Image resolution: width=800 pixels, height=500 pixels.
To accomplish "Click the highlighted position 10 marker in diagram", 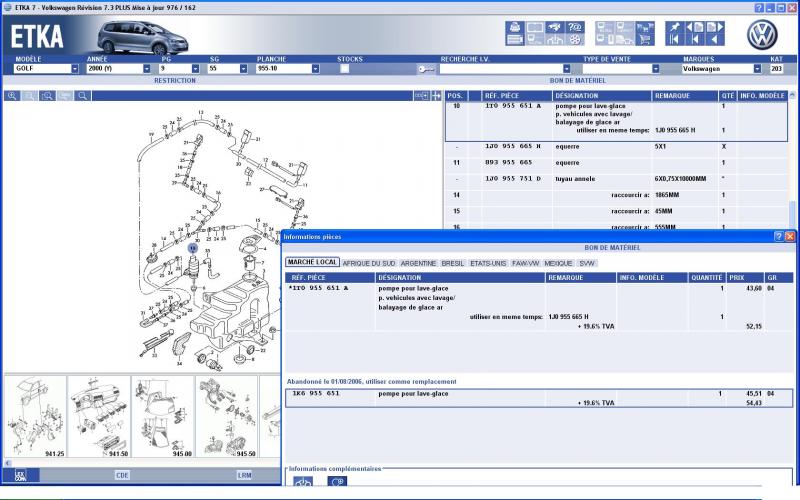I will [192, 248].
